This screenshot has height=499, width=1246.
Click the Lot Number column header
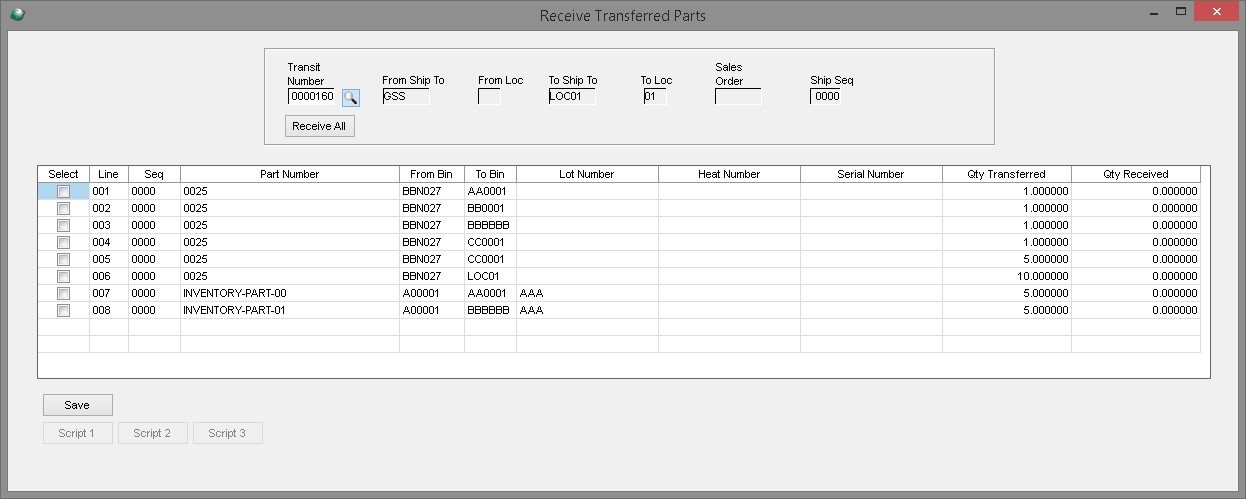point(587,174)
